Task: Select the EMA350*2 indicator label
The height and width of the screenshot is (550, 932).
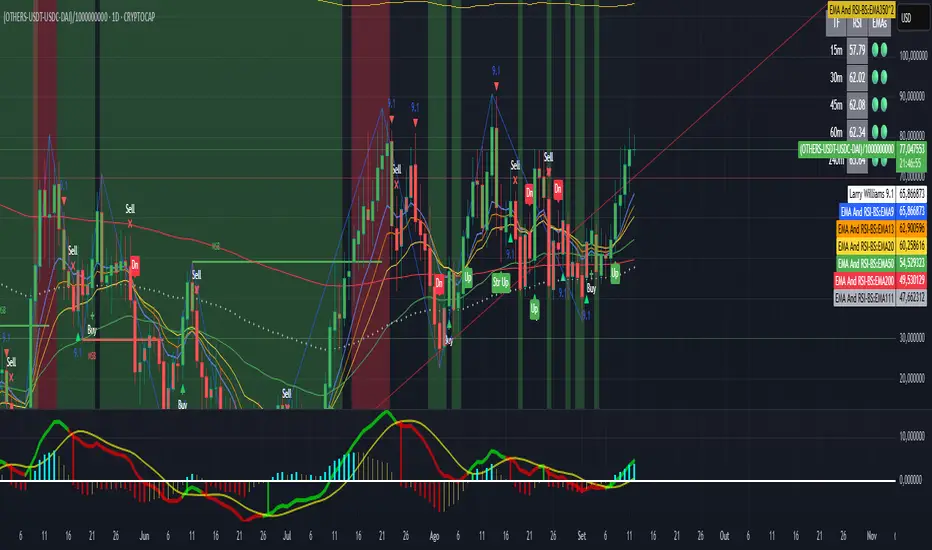Action: pyautogui.click(x=861, y=10)
